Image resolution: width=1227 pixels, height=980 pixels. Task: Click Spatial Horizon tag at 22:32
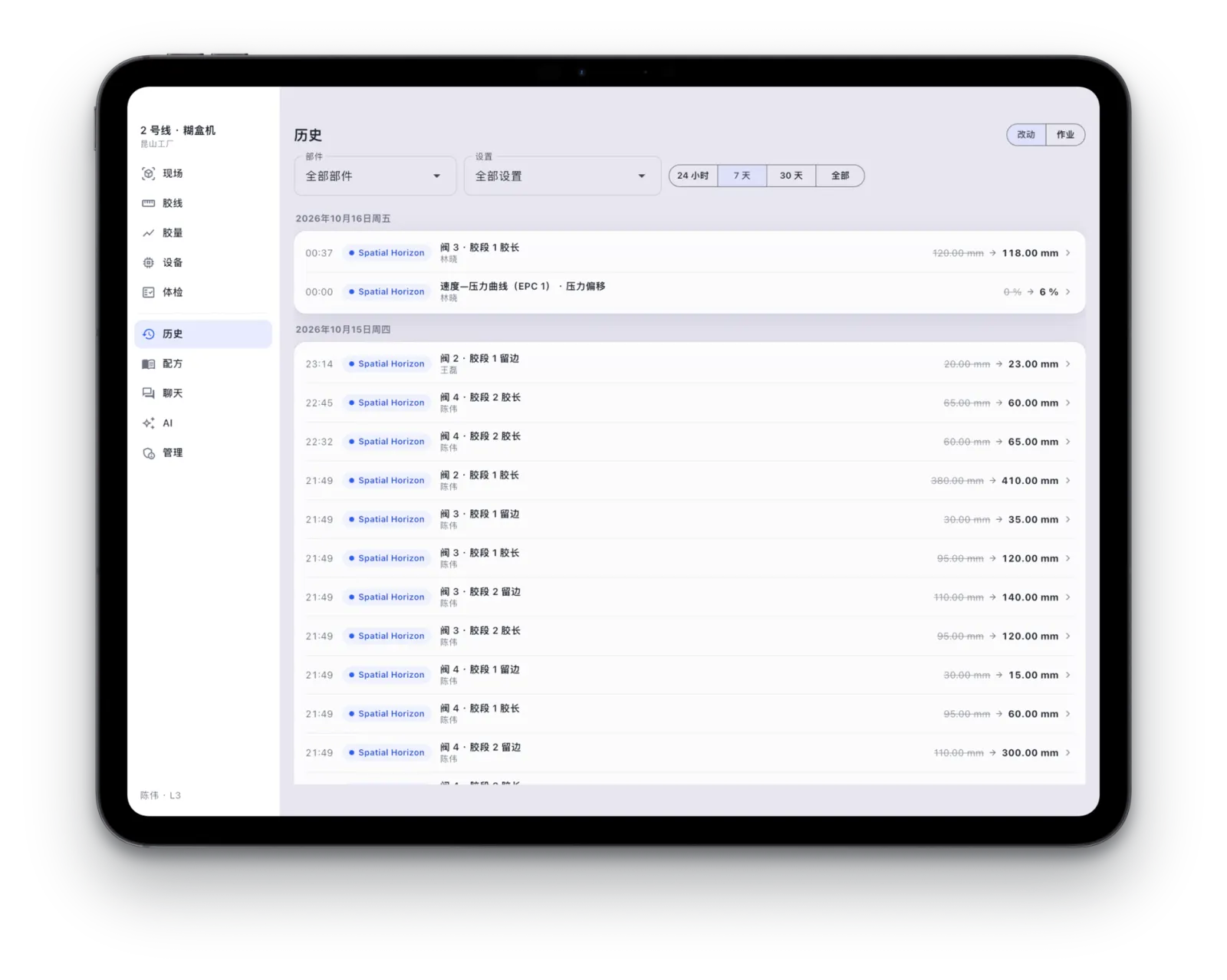(387, 442)
